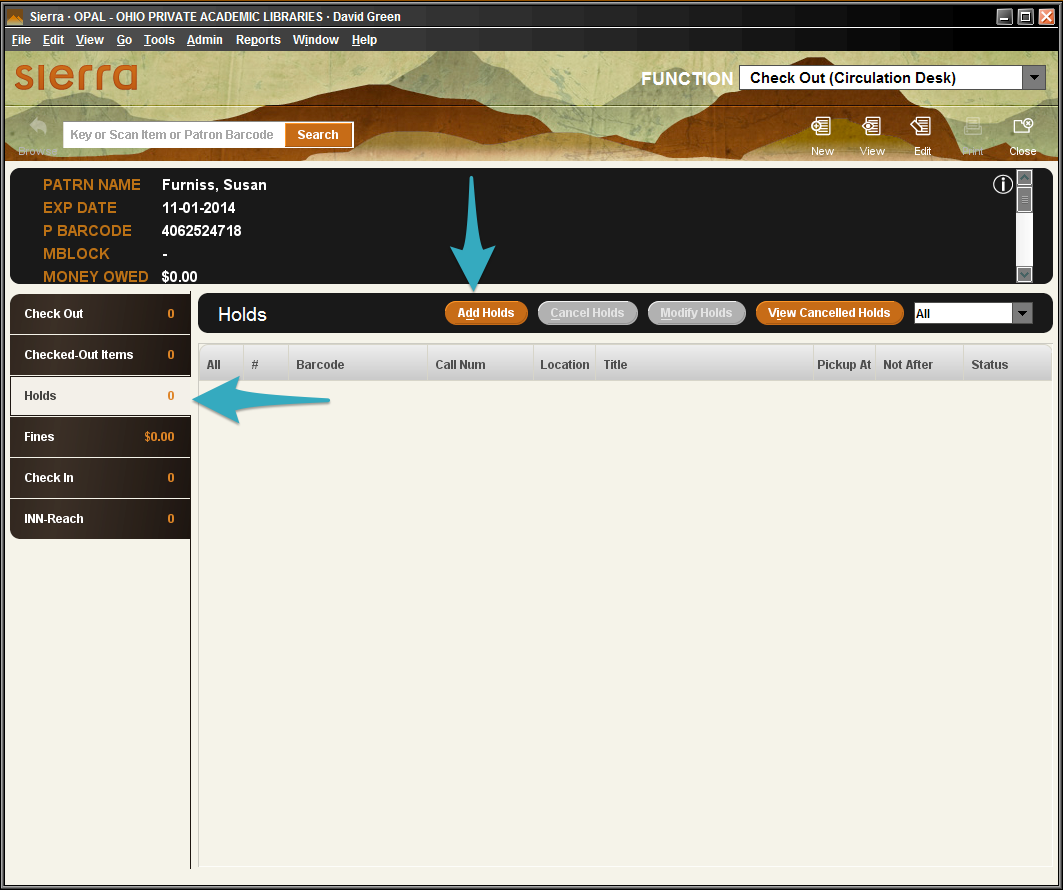Click the All column header
The image size is (1063, 890).
[x=221, y=365]
